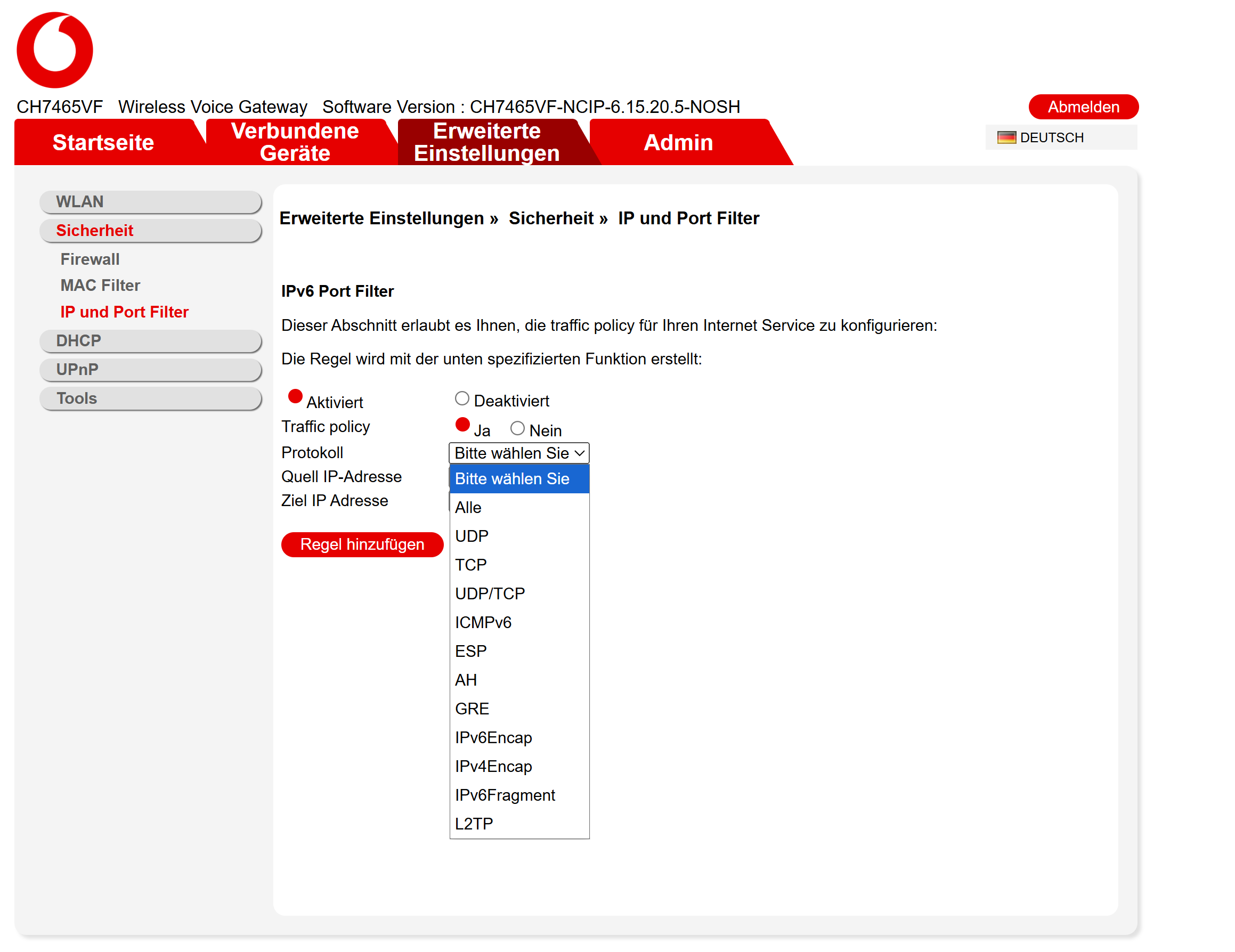The height and width of the screenshot is (952, 1235).
Task: Pick the L2TP protocol option
Action: click(474, 823)
